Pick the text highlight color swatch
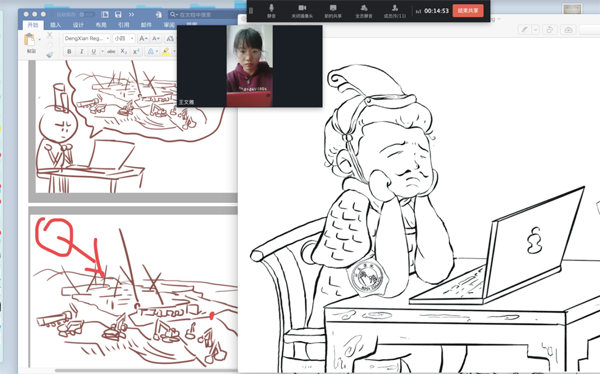This screenshot has width=600, height=374. [166, 51]
